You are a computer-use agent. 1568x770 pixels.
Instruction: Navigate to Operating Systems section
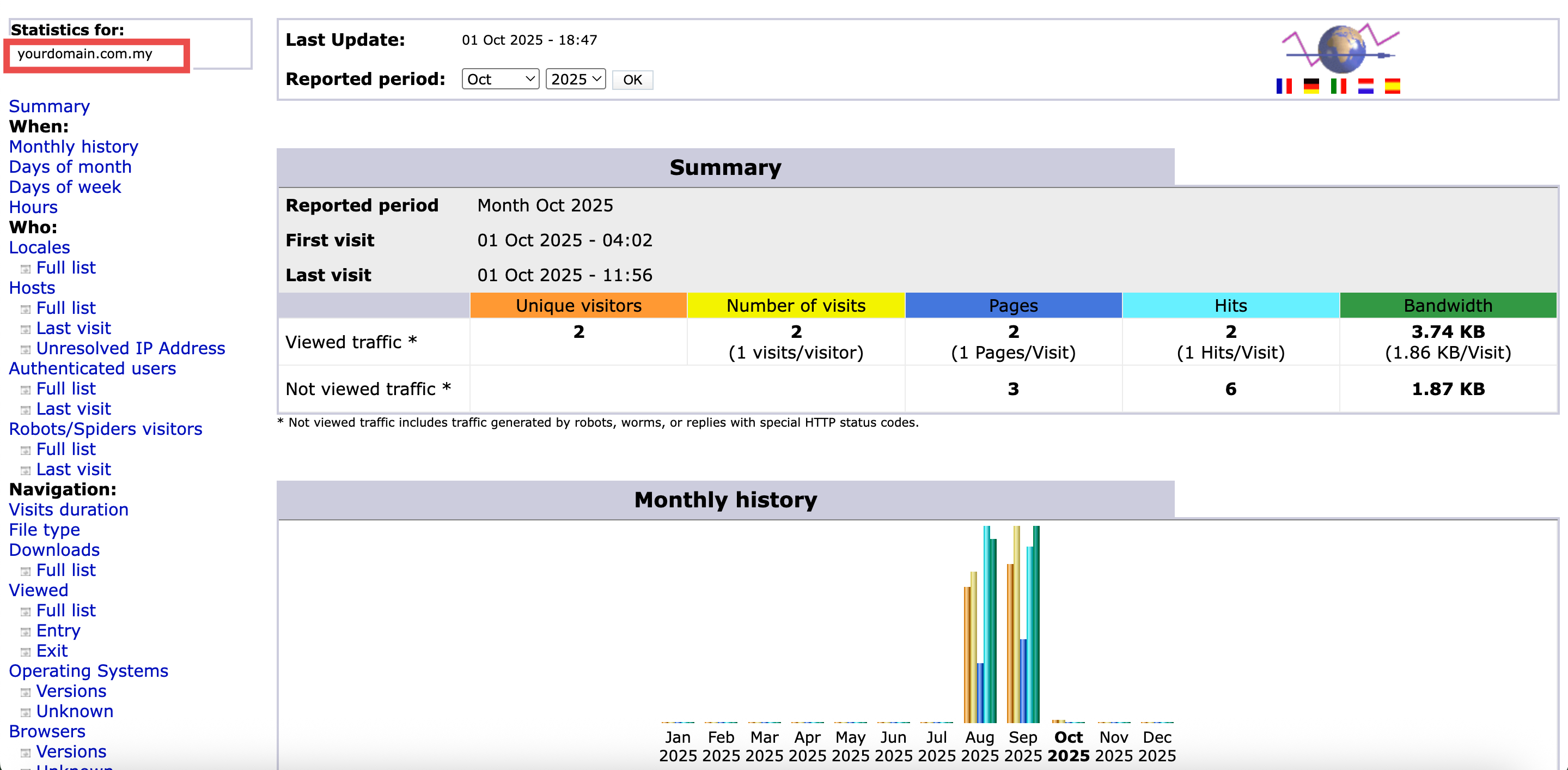point(88,671)
